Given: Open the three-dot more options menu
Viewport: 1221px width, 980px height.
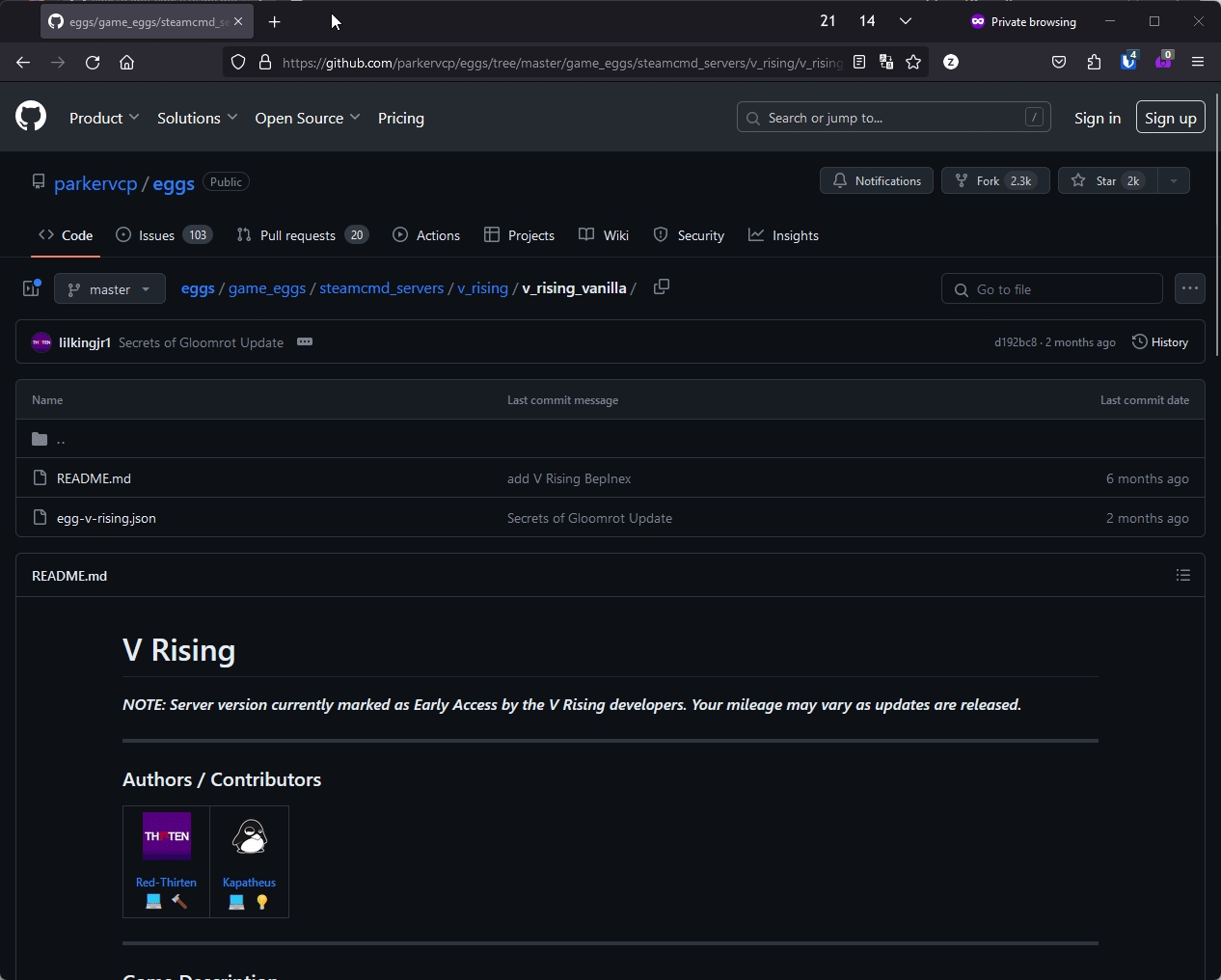Looking at the screenshot, I should point(1190,288).
